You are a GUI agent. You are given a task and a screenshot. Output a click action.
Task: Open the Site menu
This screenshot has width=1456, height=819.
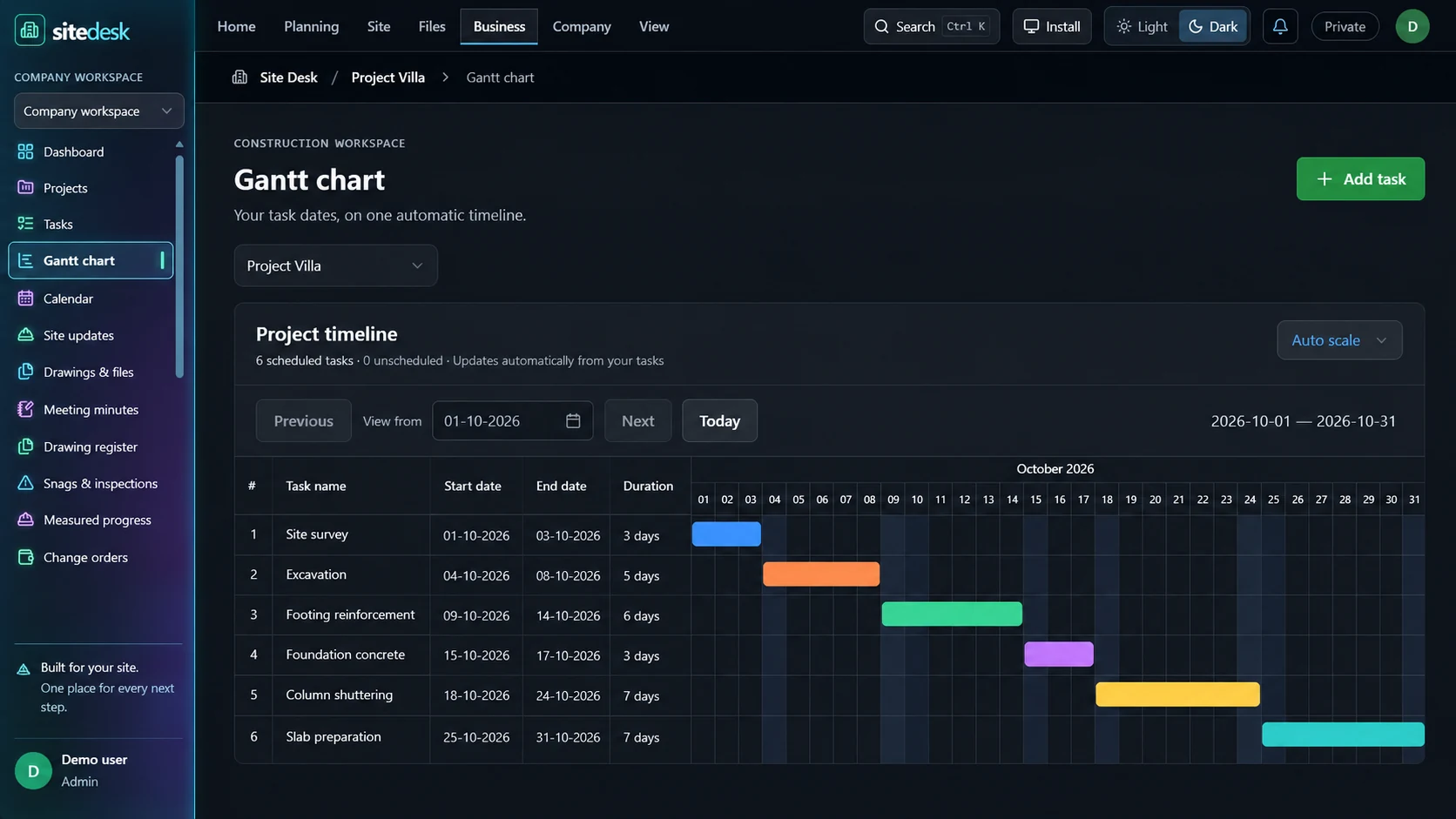[x=379, y=26]
